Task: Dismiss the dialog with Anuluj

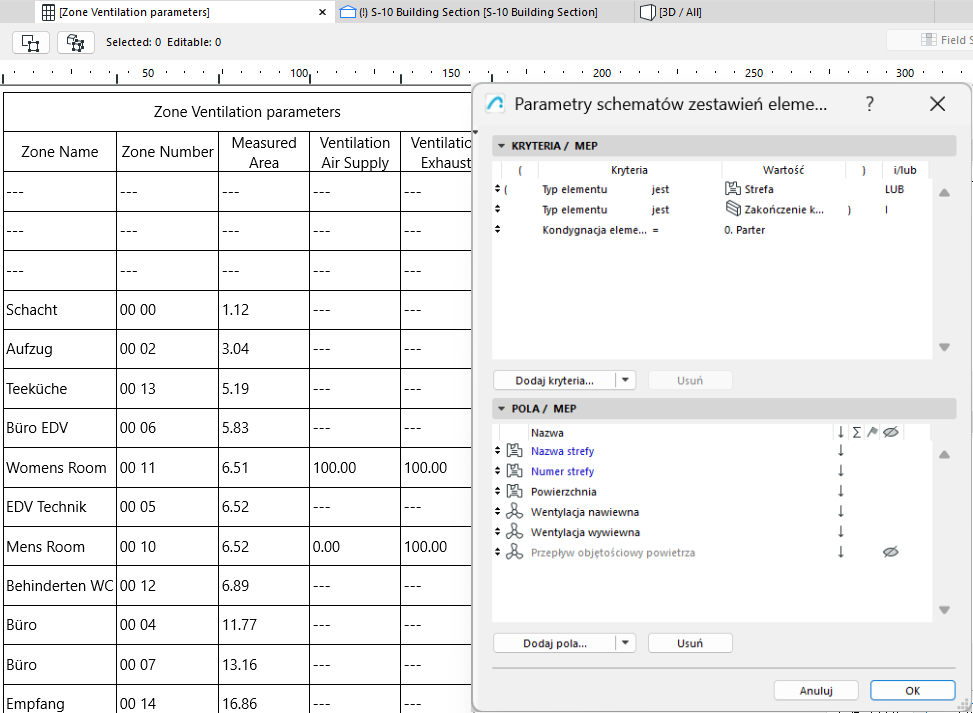Action: coord(816,690)
